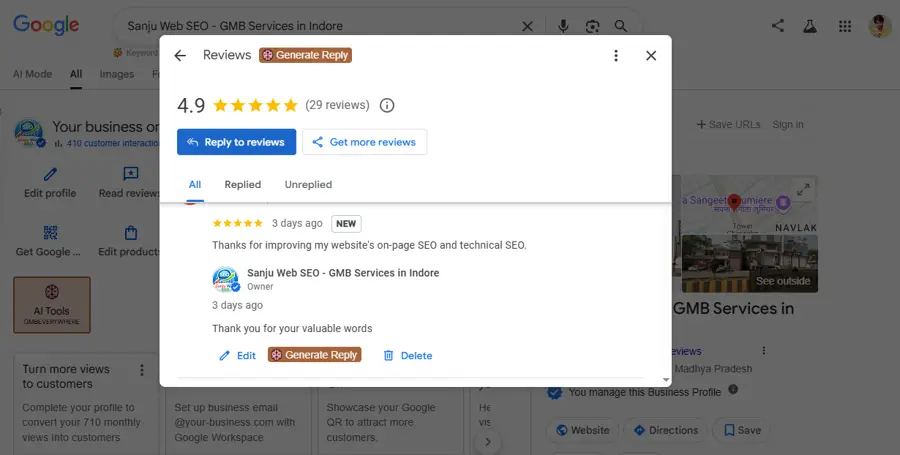
Task: Open three-dot menu beside the reviews link
Action: 763,351
